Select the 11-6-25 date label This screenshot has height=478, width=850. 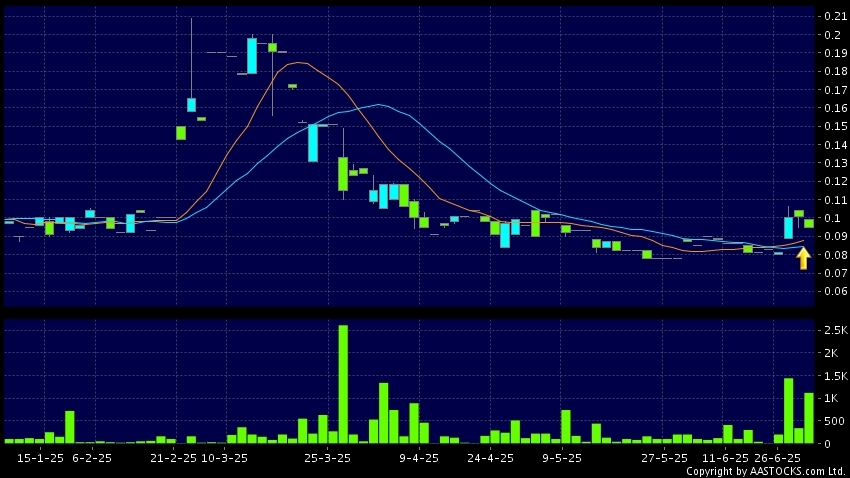[725, 458]
